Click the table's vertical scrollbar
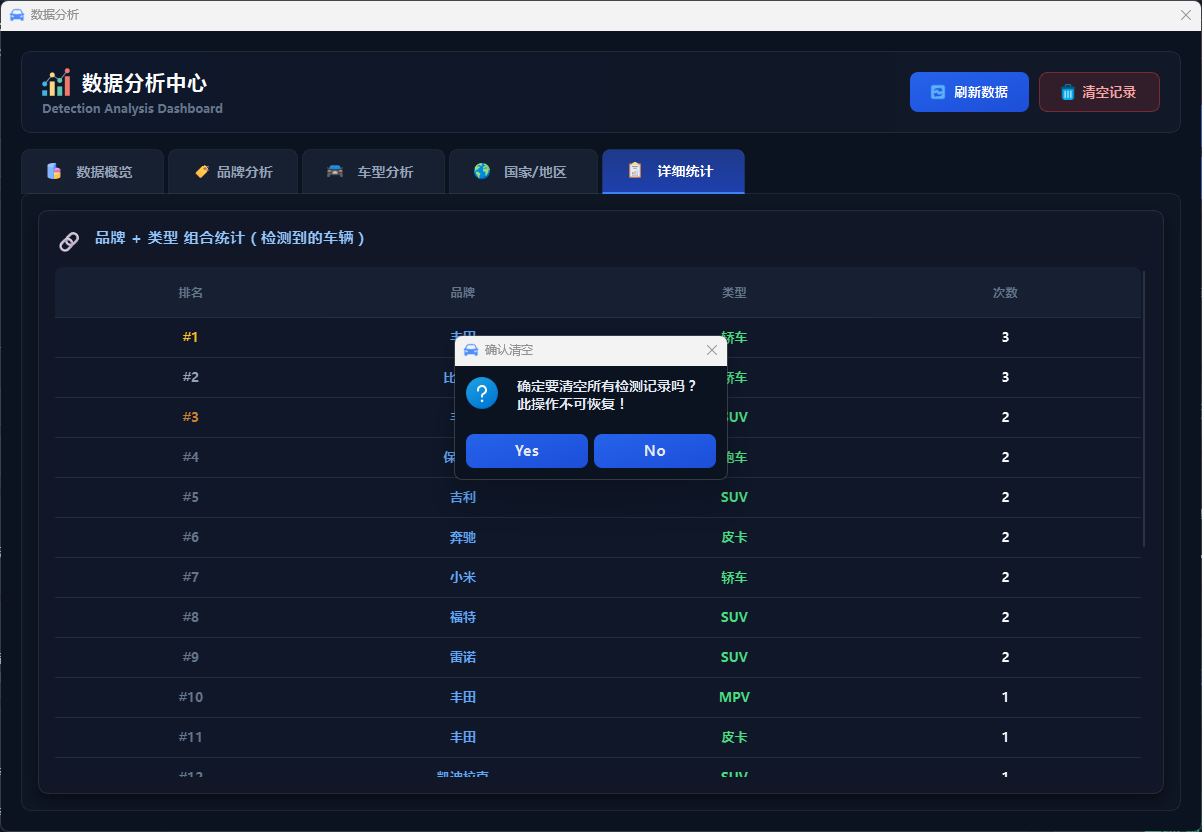1202x832 pixels. [1144, 410]
